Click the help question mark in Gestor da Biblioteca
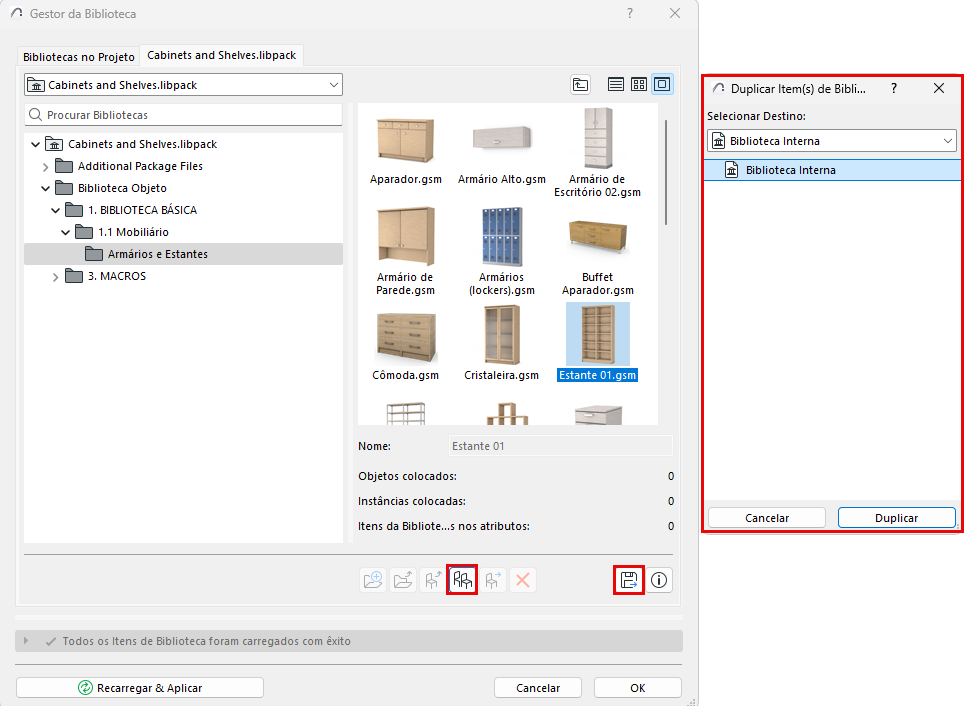 [x=630, y=14]
